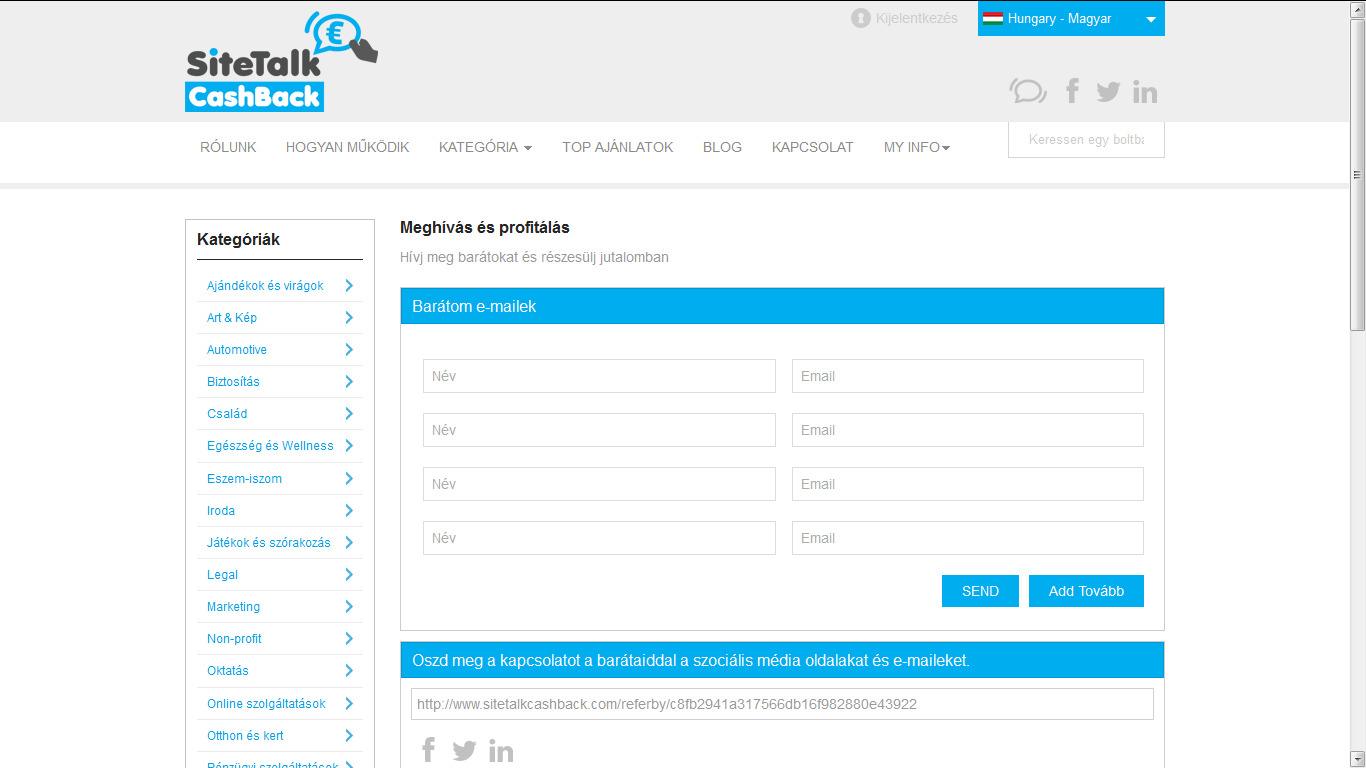Click the chevron next to Non-profit

point(349,639)
